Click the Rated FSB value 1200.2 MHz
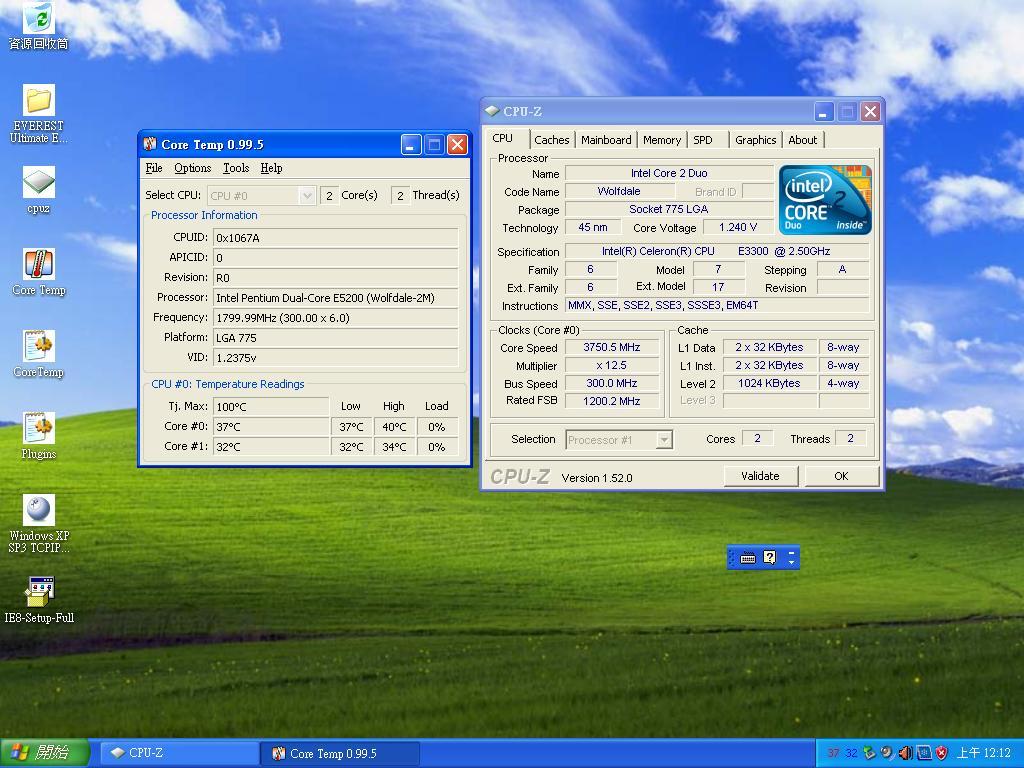This screenshot has width=1024, height=768. (612, 401)
